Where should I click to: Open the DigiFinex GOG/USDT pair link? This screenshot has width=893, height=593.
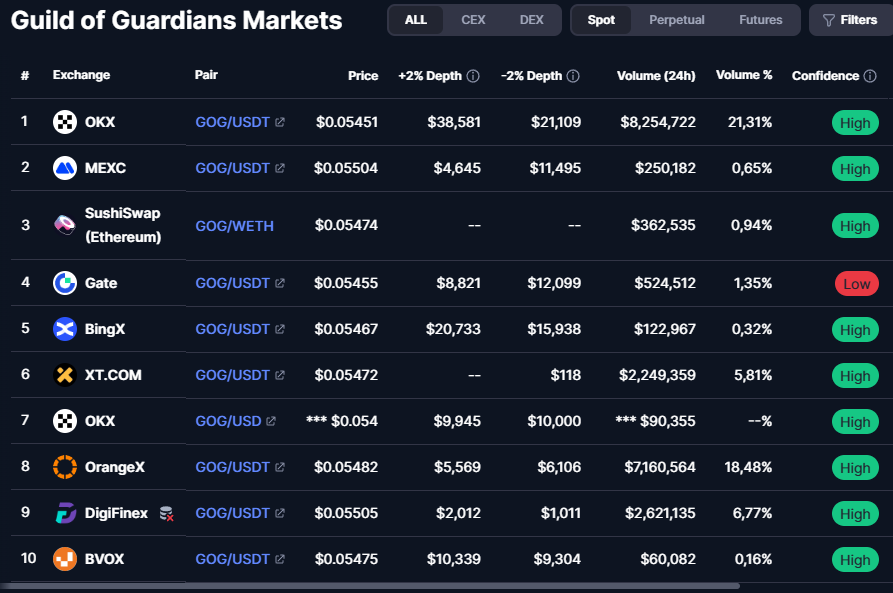tap(232, 513)
